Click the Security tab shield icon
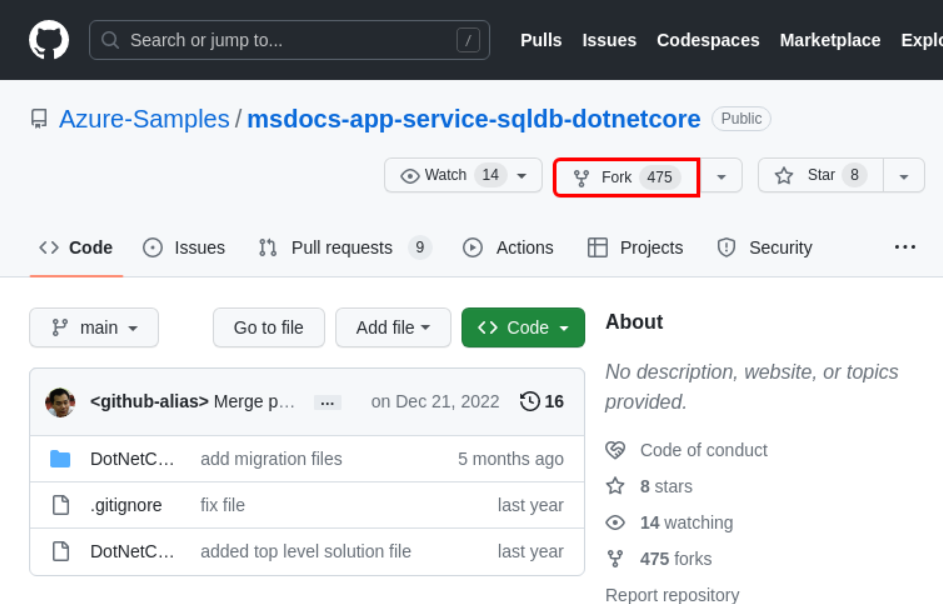Viewport: 943px width, 604px height. pos(726,247)
